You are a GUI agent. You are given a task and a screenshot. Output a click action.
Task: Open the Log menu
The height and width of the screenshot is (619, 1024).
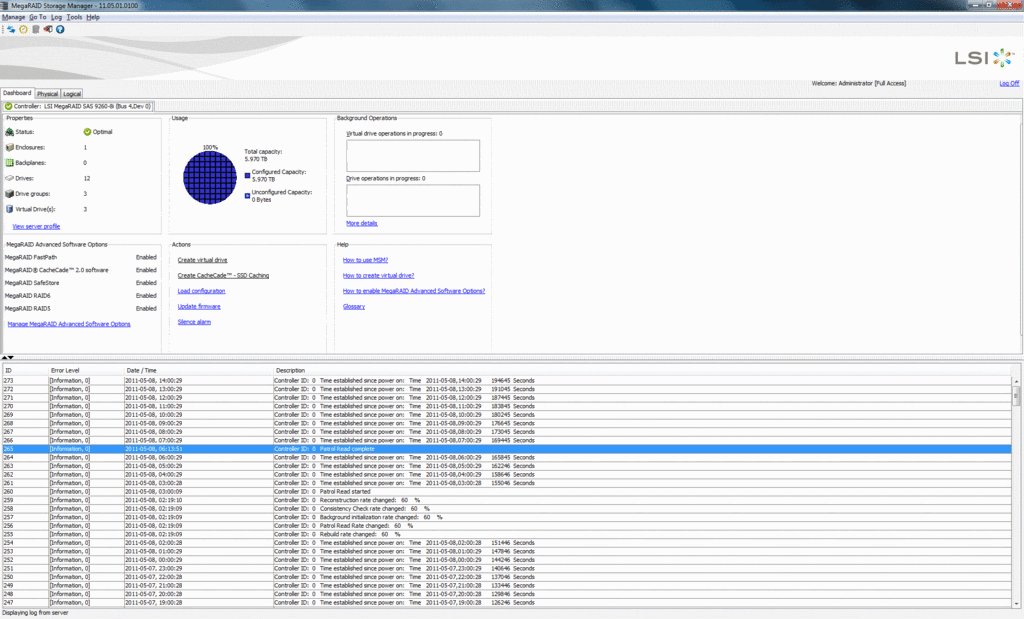click(x=57, y=17)
